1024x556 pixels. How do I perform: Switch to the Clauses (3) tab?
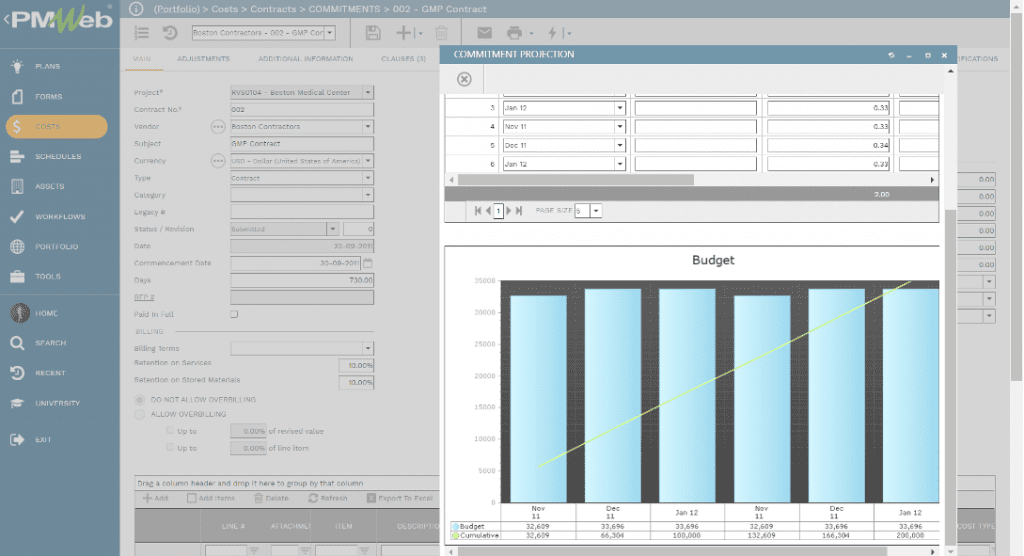(404, 59)
